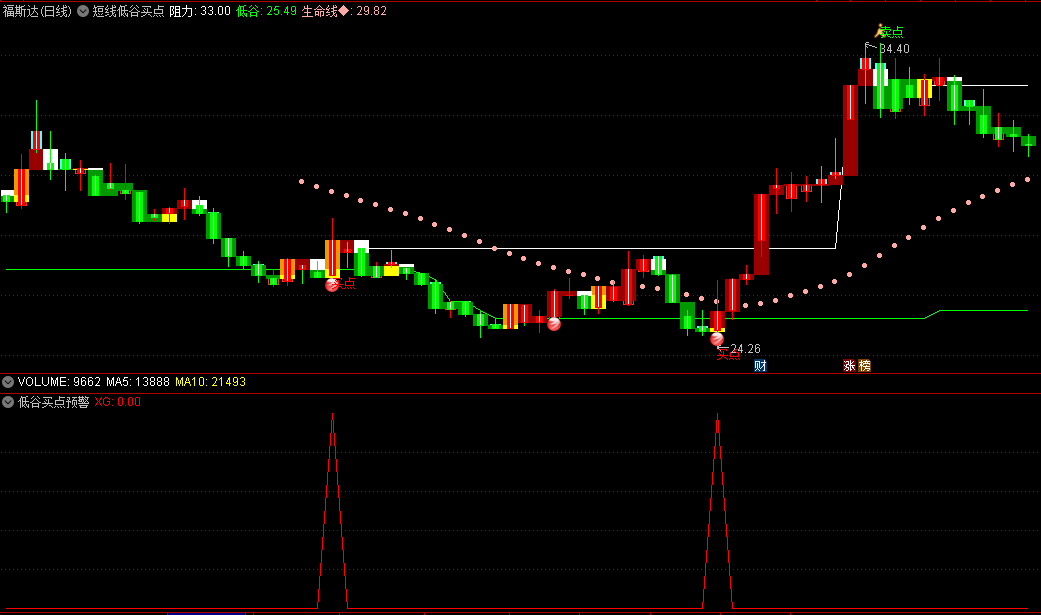Select the 福斯达(日线) stock title

tap(37, 11)
